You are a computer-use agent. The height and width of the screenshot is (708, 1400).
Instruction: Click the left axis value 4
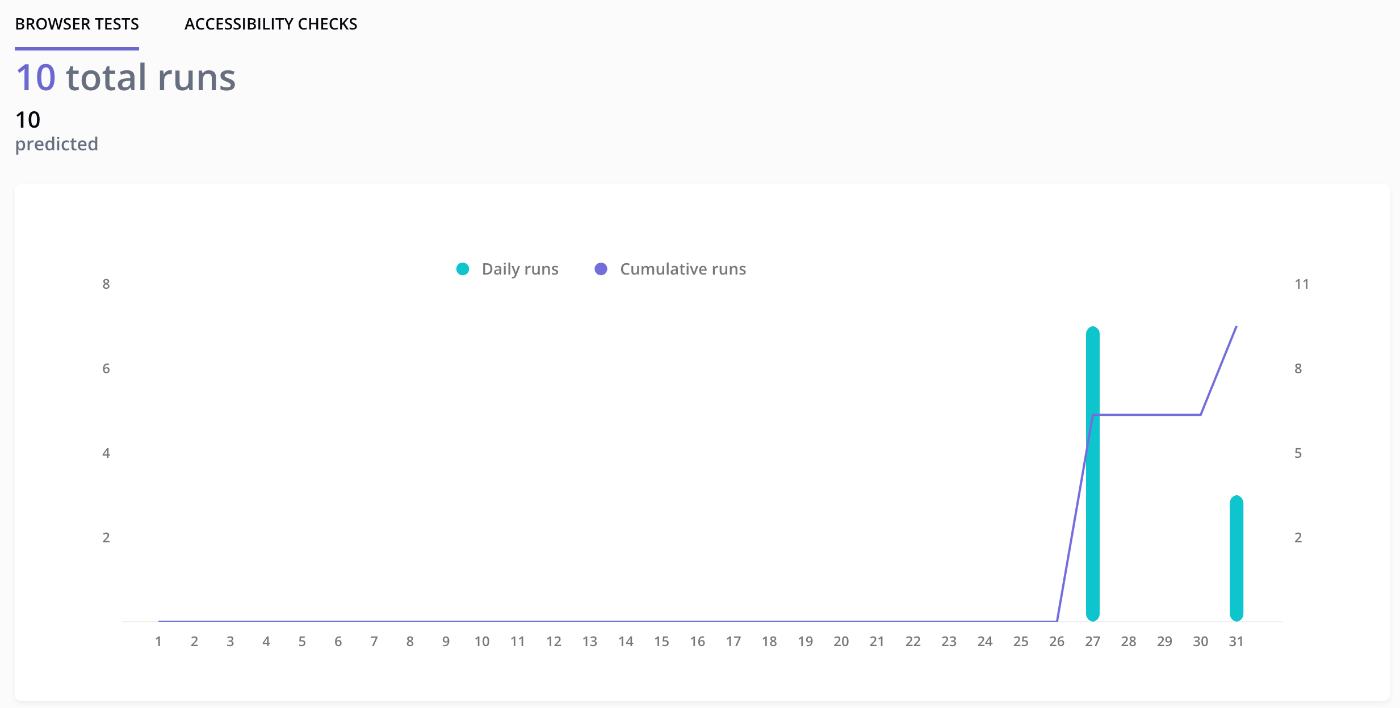tap(106, 453)
